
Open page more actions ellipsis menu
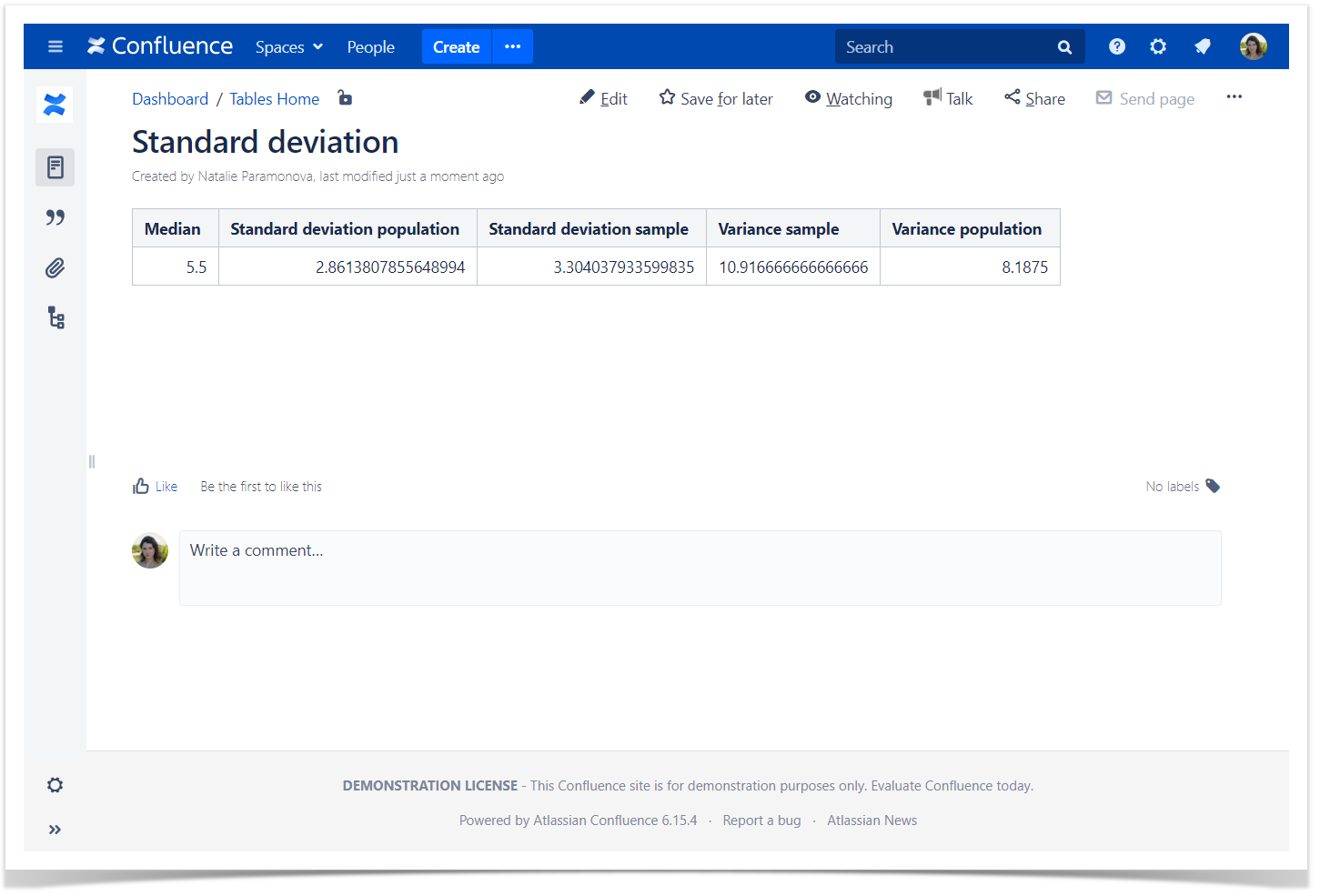(1234, 97)
